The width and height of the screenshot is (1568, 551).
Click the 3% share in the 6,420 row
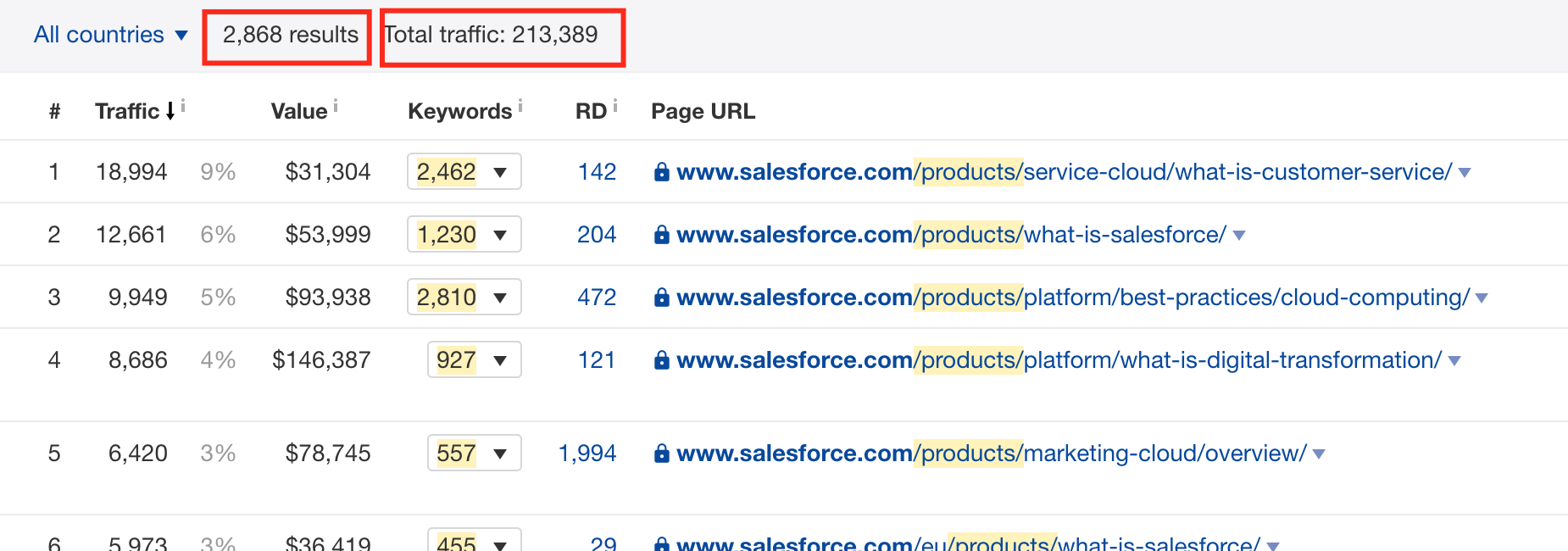pos(218,454)
